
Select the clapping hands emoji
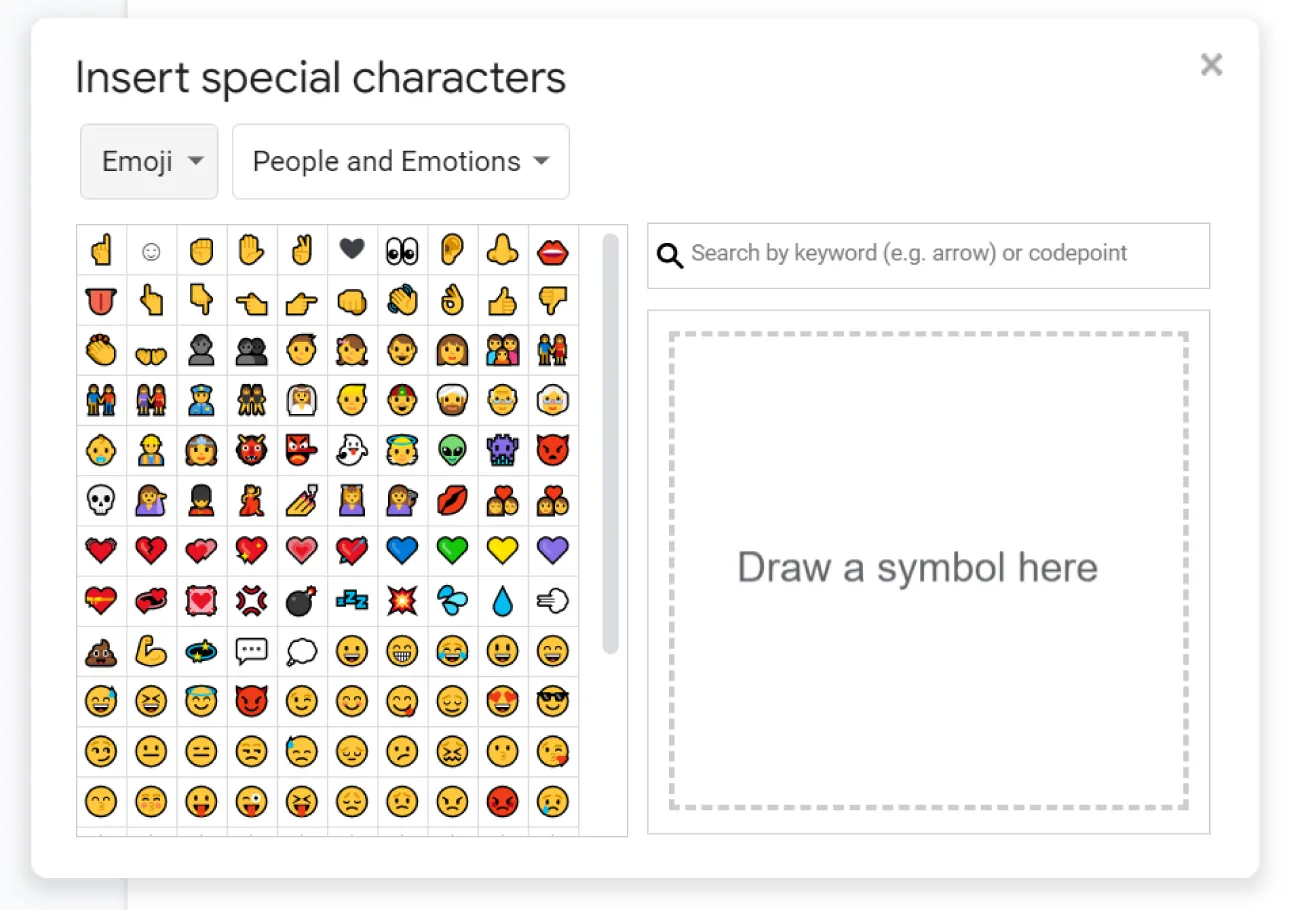point(401,301)
